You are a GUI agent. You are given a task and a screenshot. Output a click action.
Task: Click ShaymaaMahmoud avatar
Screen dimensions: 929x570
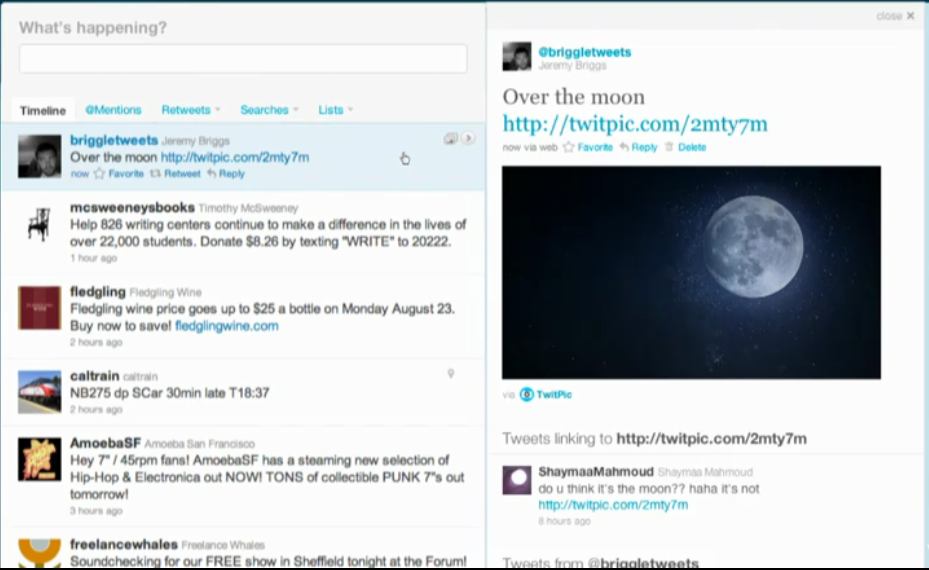[517, 480]
